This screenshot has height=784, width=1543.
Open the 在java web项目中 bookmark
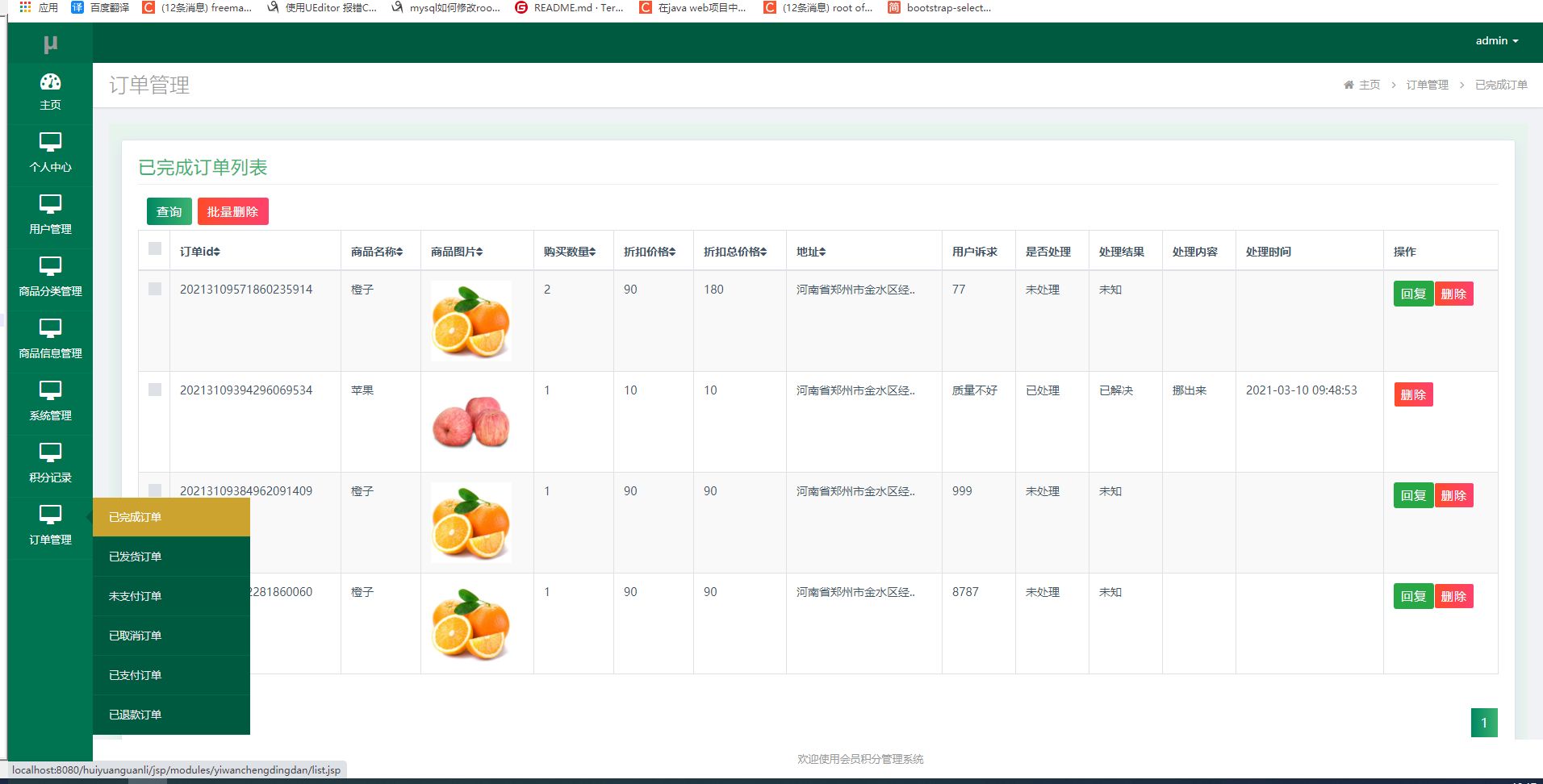(692, 7)
